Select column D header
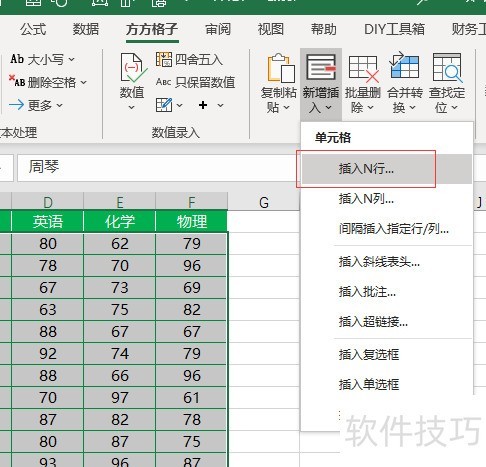The image size is (486, 467). [48, 201]
